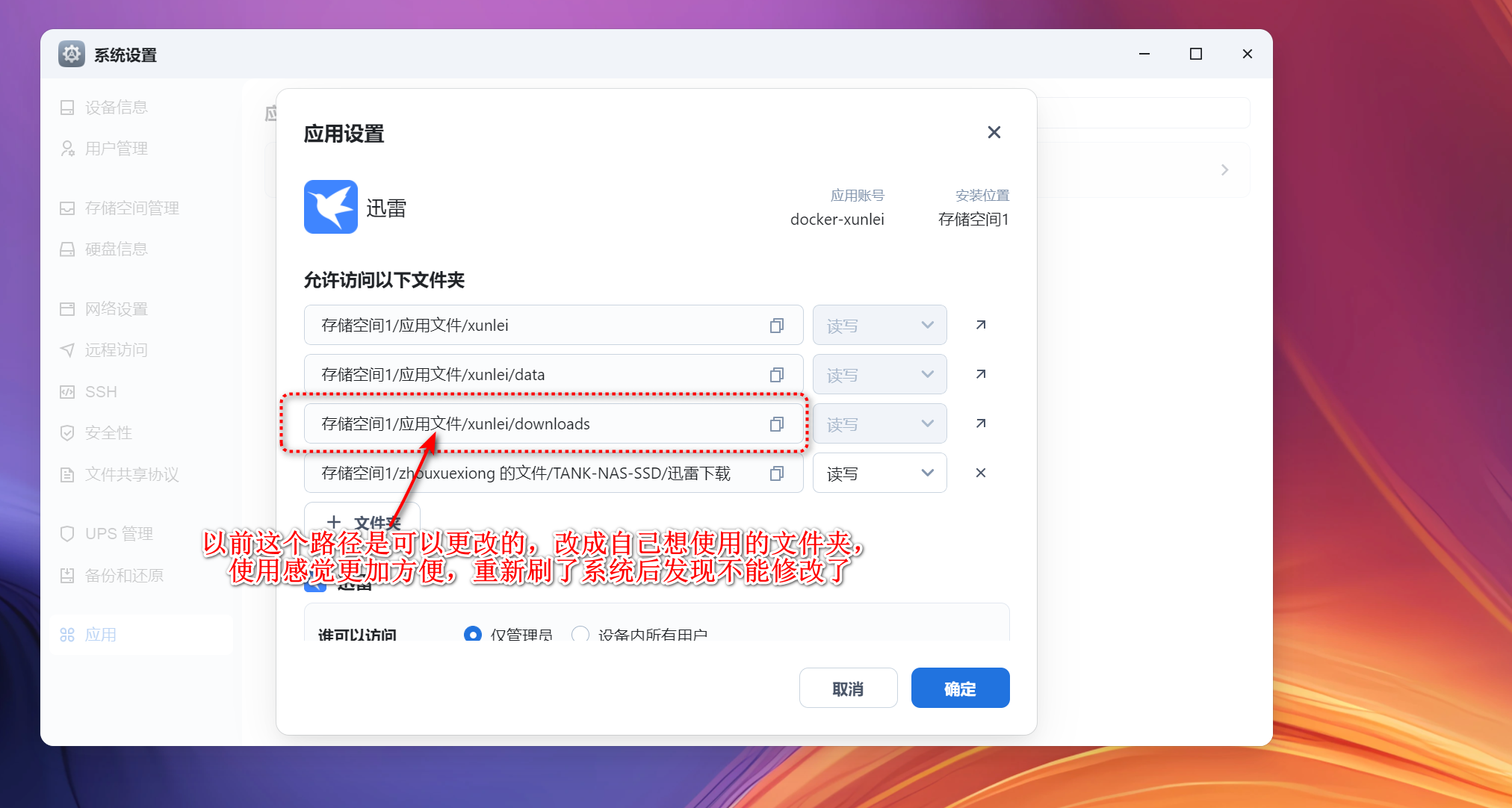
Task: Click the 迅雷 app icon
Action: (330, 207)
